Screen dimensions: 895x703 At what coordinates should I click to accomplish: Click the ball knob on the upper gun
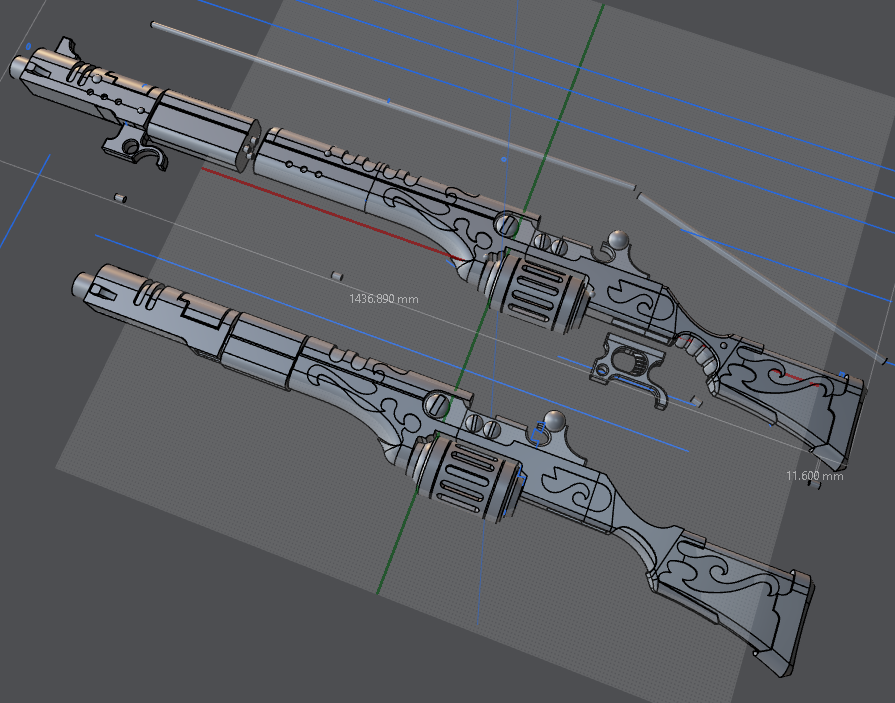(x=618, y=240)
